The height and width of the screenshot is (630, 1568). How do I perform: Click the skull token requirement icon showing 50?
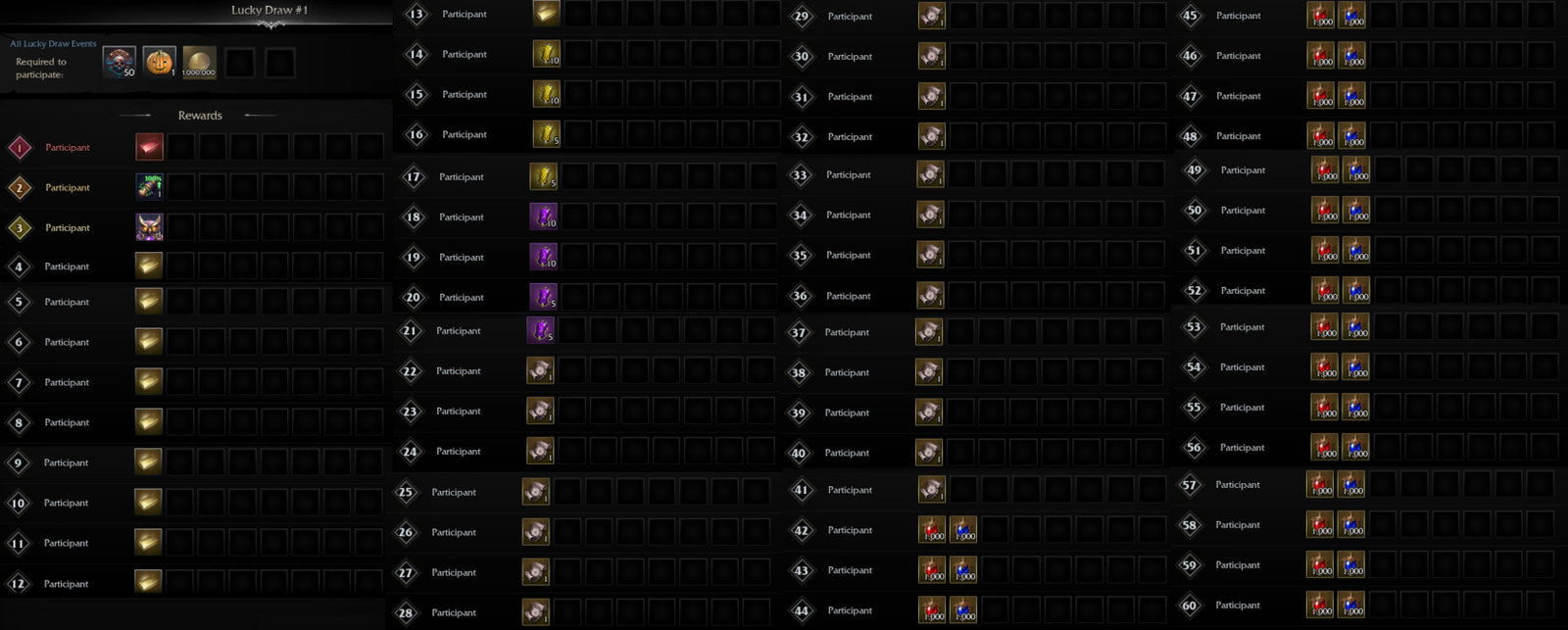(x=120, y=63)
